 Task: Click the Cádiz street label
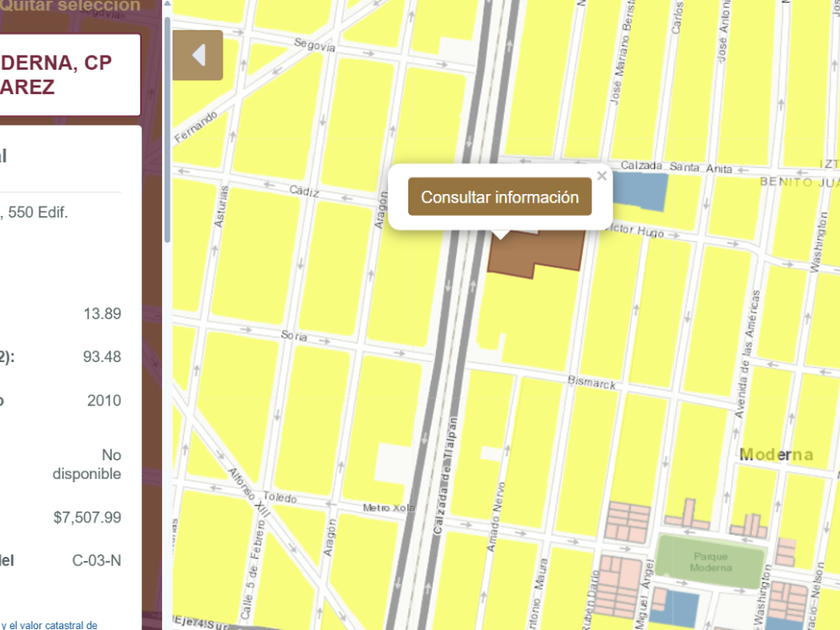coord(303,189)
